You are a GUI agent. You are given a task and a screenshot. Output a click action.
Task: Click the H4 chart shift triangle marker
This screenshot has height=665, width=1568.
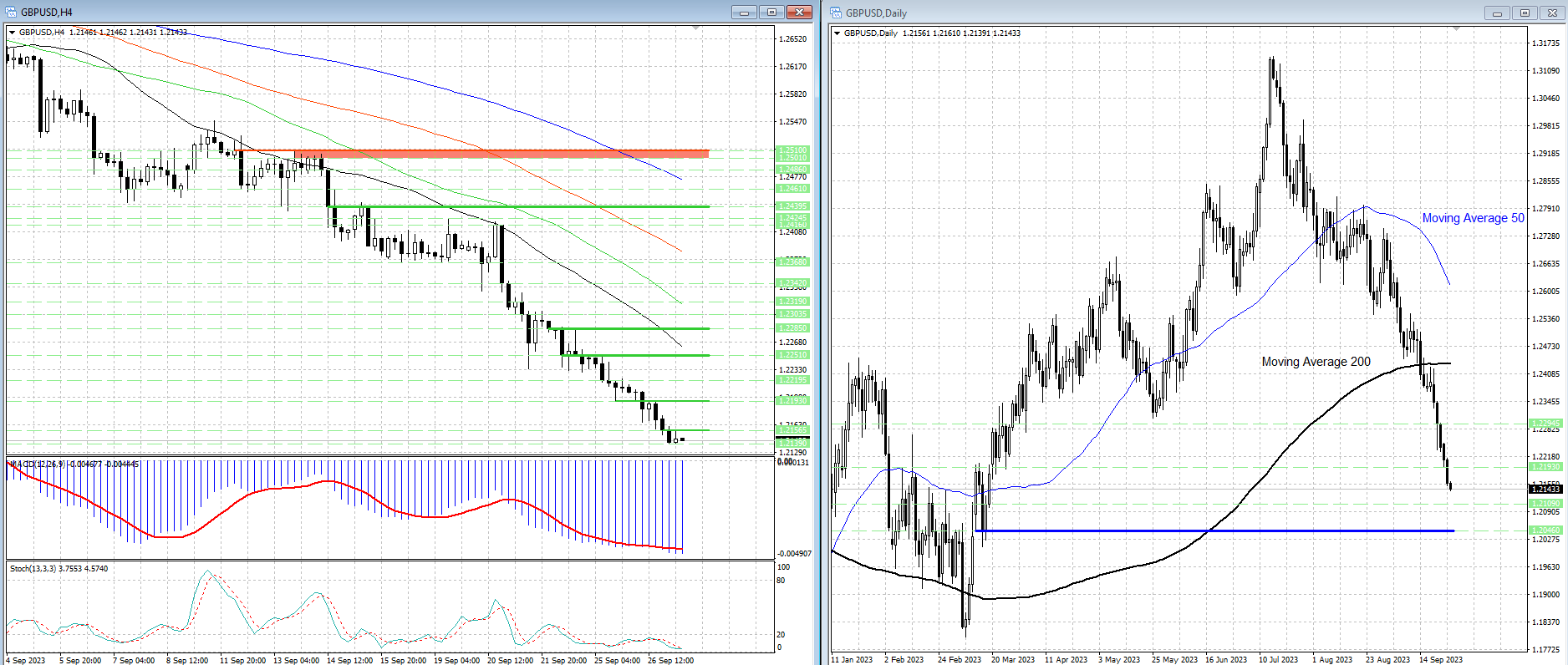695,28
